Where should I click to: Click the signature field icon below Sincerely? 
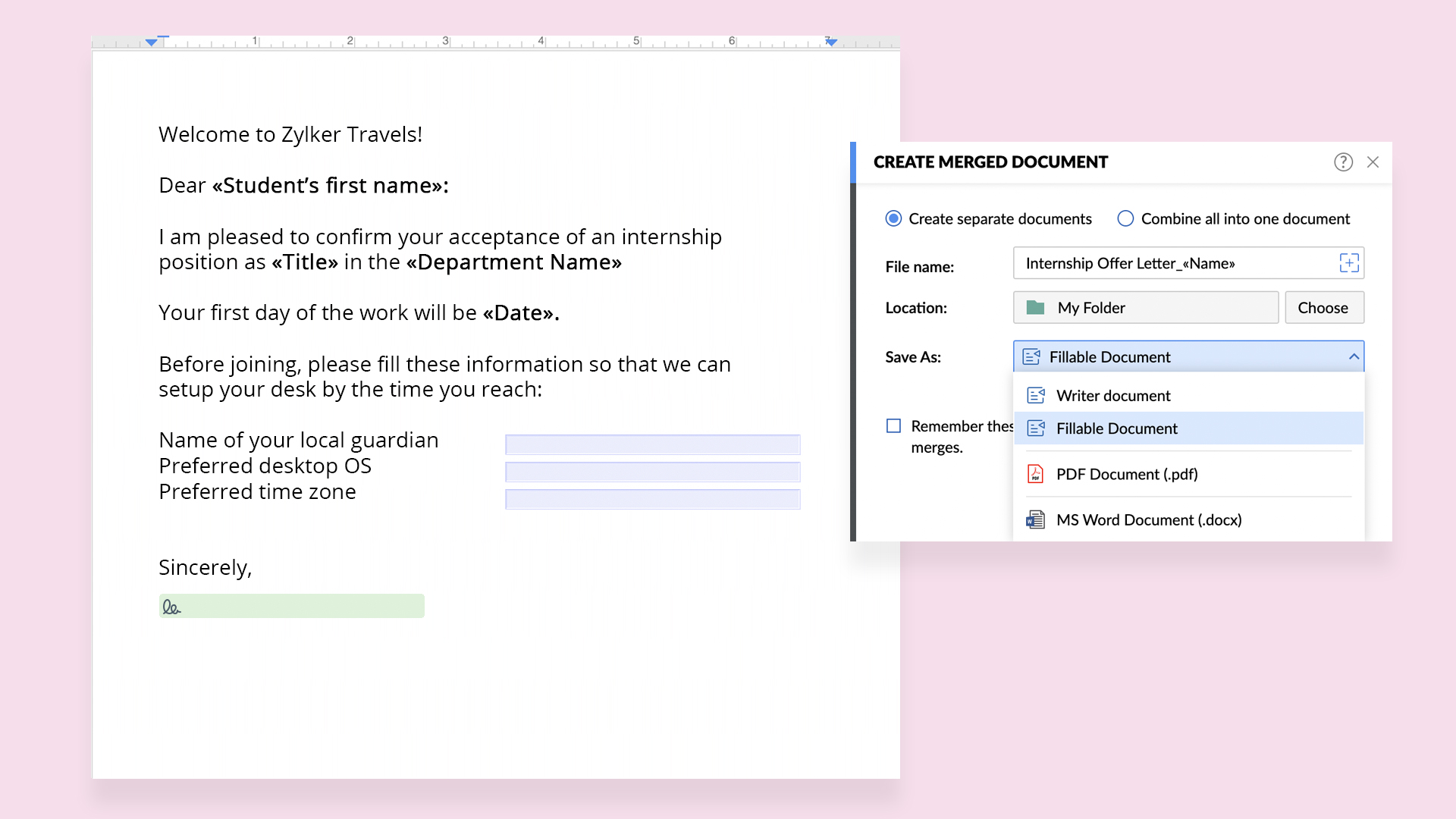[x=172, y=607]
